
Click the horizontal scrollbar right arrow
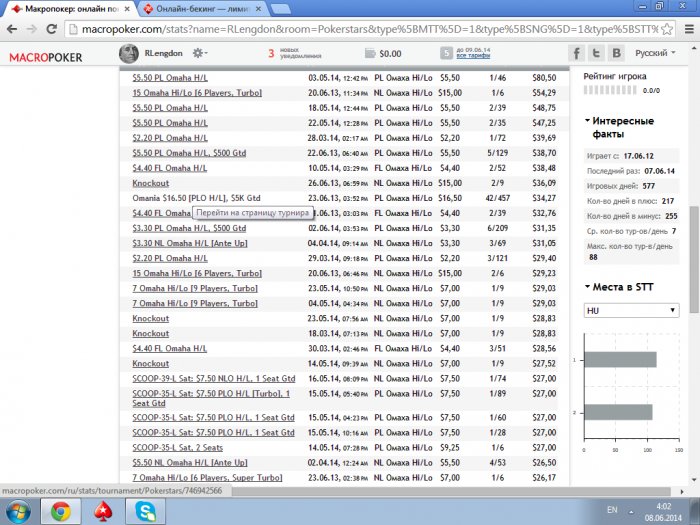point(682,492)
